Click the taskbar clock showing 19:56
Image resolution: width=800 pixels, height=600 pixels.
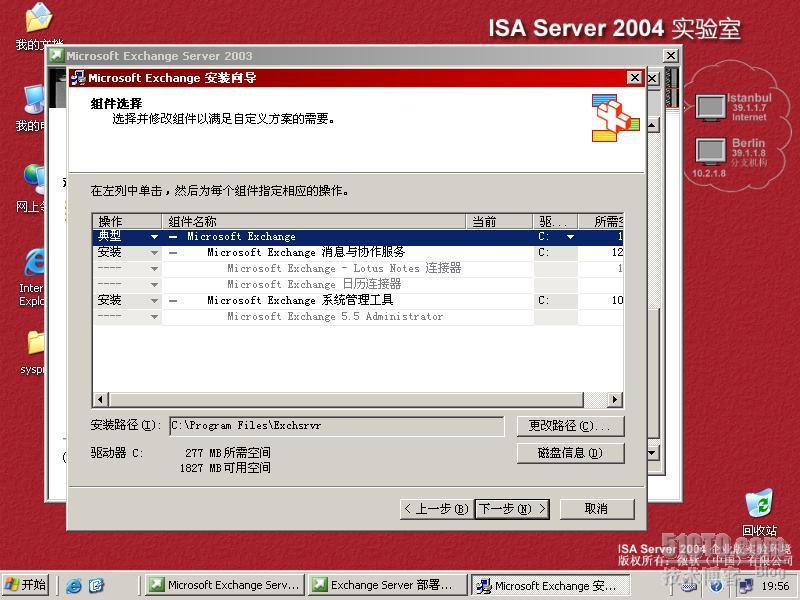tap(775, 586)
